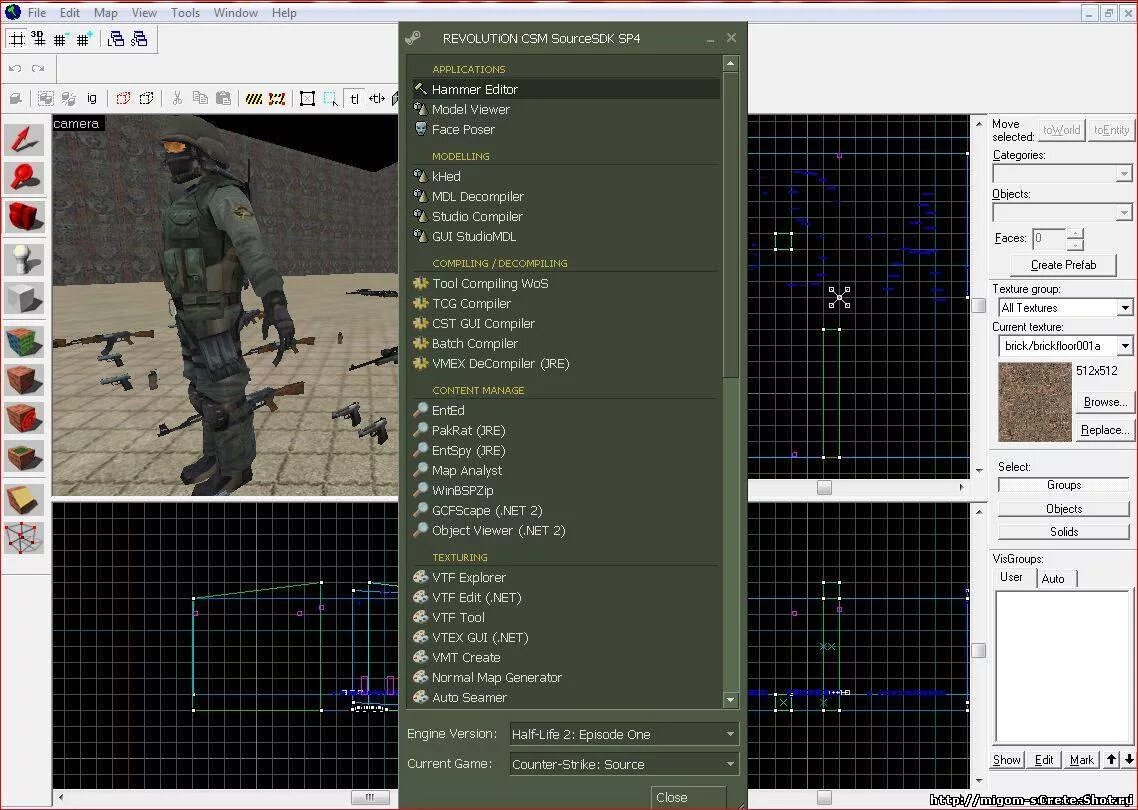This screenshot has width=1138, height=810.
Task: Toggle the cordon state striped icon
Action: 254,98
